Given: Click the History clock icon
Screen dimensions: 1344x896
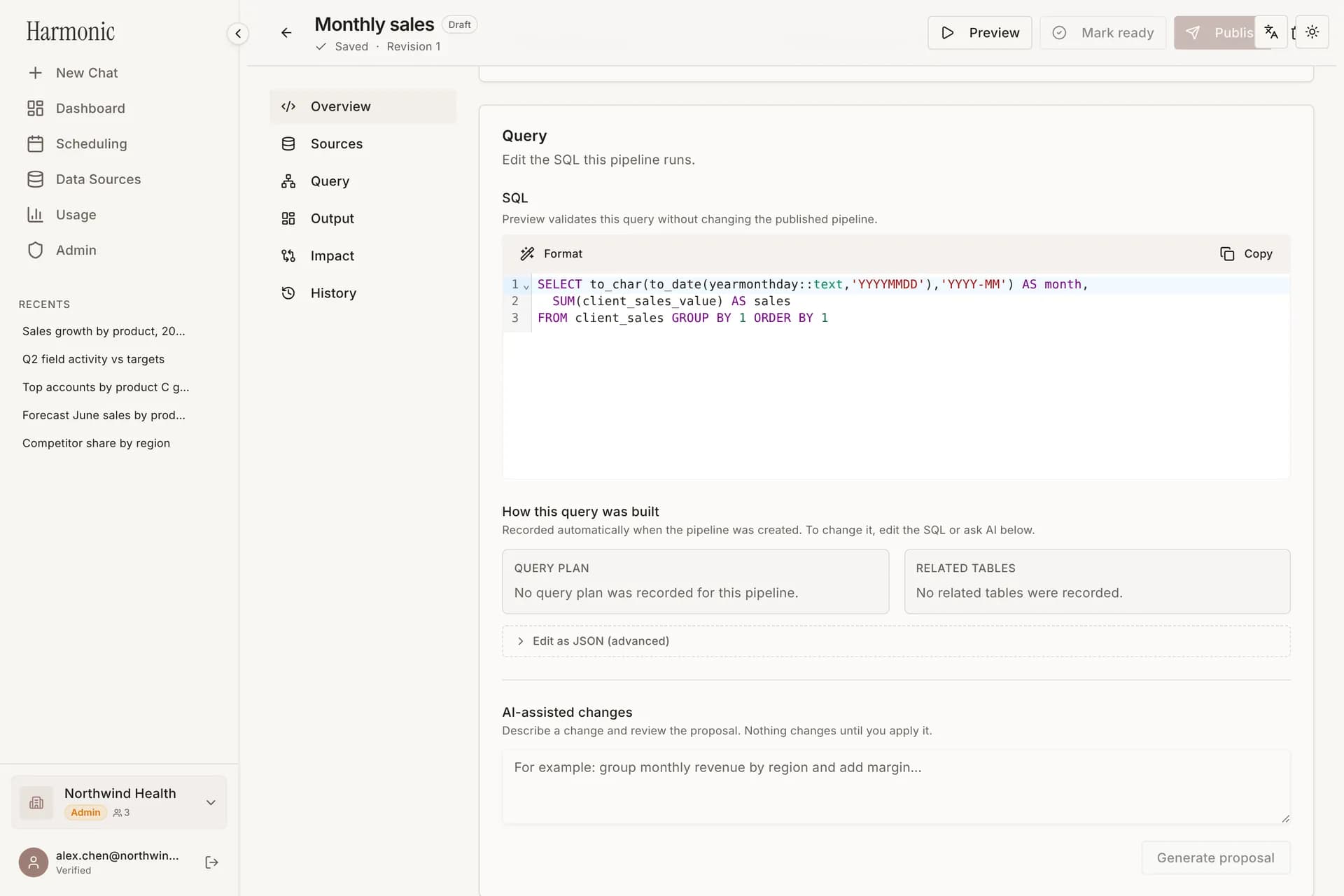Looking at the screenshot, I should point(288,293).
